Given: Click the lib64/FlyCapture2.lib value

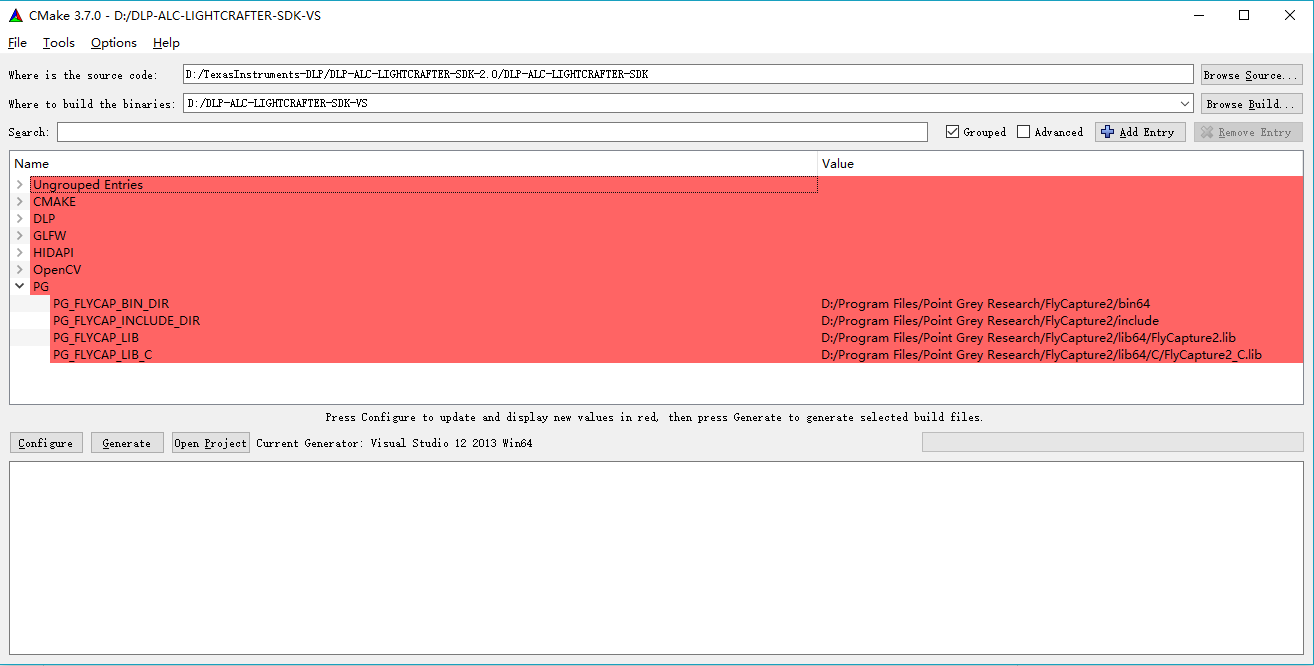Looking at the screenshot, I should tap(1028, 338).
